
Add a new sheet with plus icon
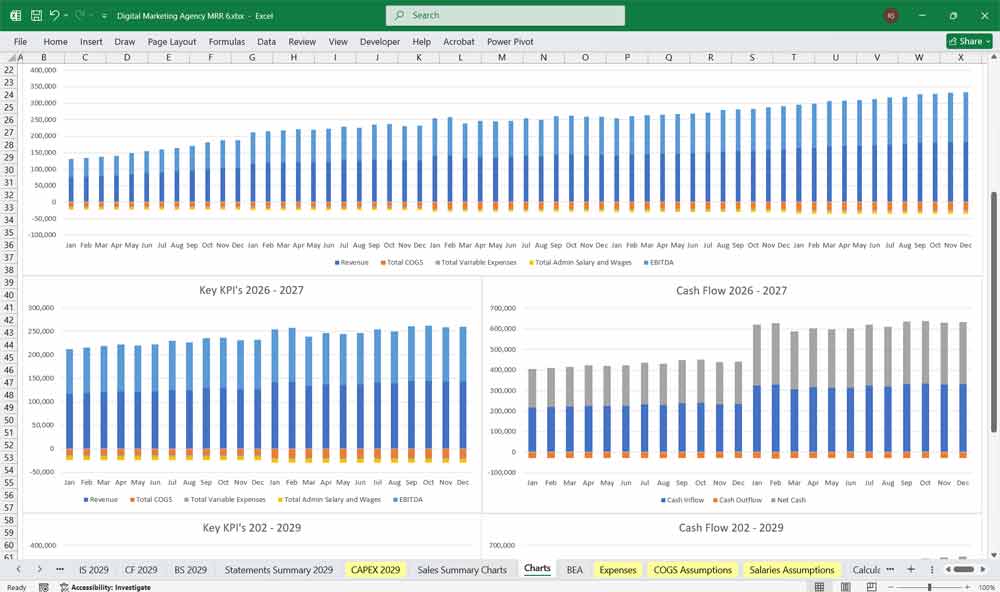910,569
